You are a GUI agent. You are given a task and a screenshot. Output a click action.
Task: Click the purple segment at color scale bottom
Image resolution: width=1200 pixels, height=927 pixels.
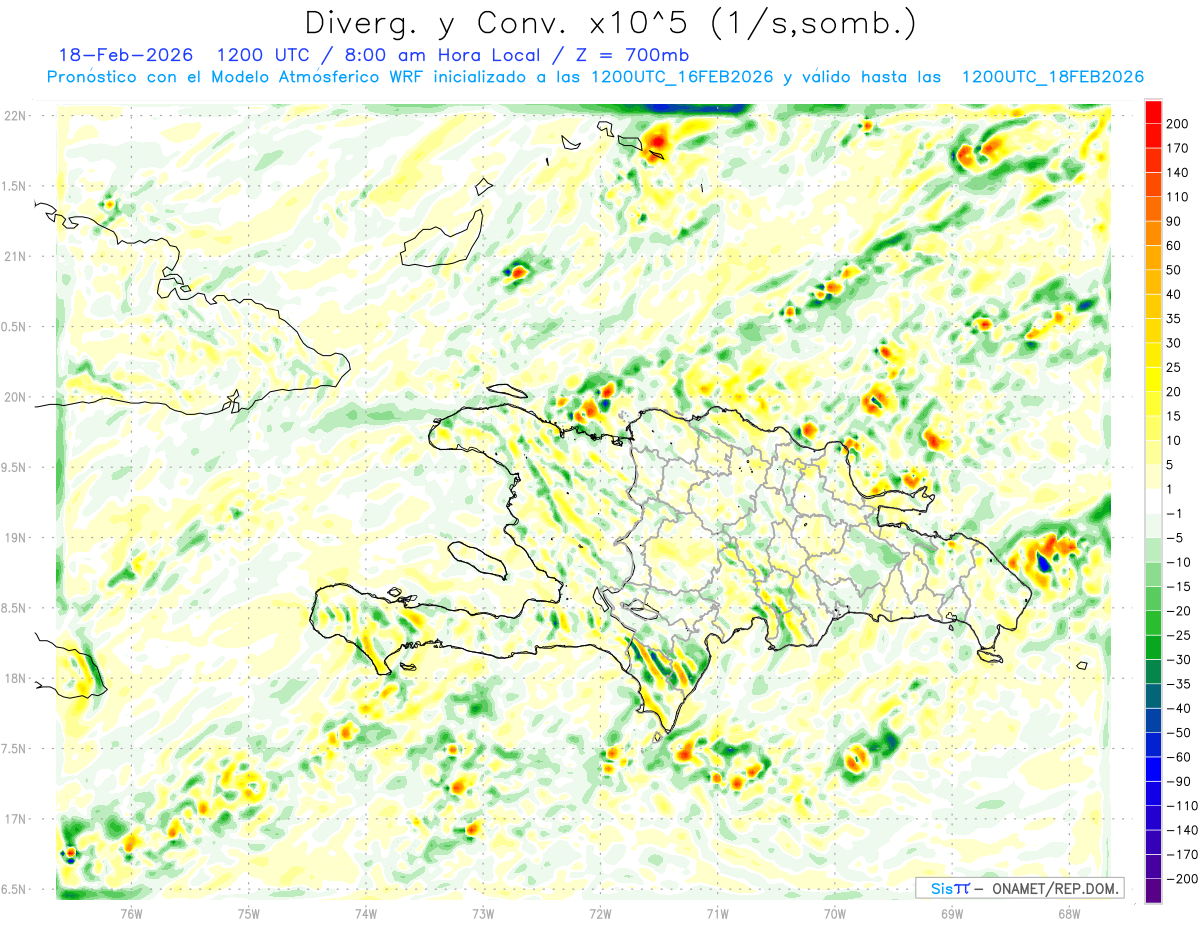(1153, 892)
